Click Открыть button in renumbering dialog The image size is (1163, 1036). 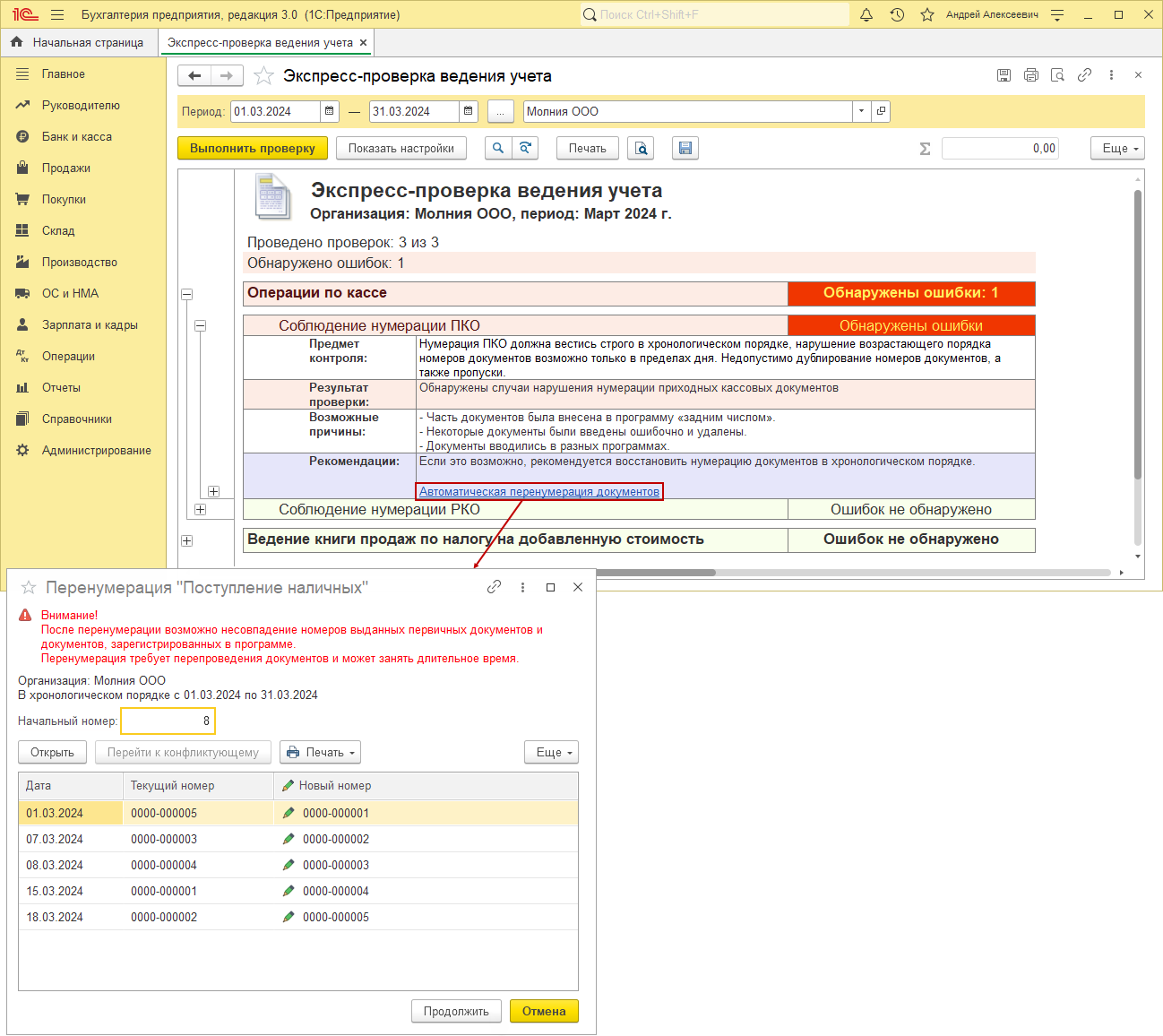tap(52, 752)
